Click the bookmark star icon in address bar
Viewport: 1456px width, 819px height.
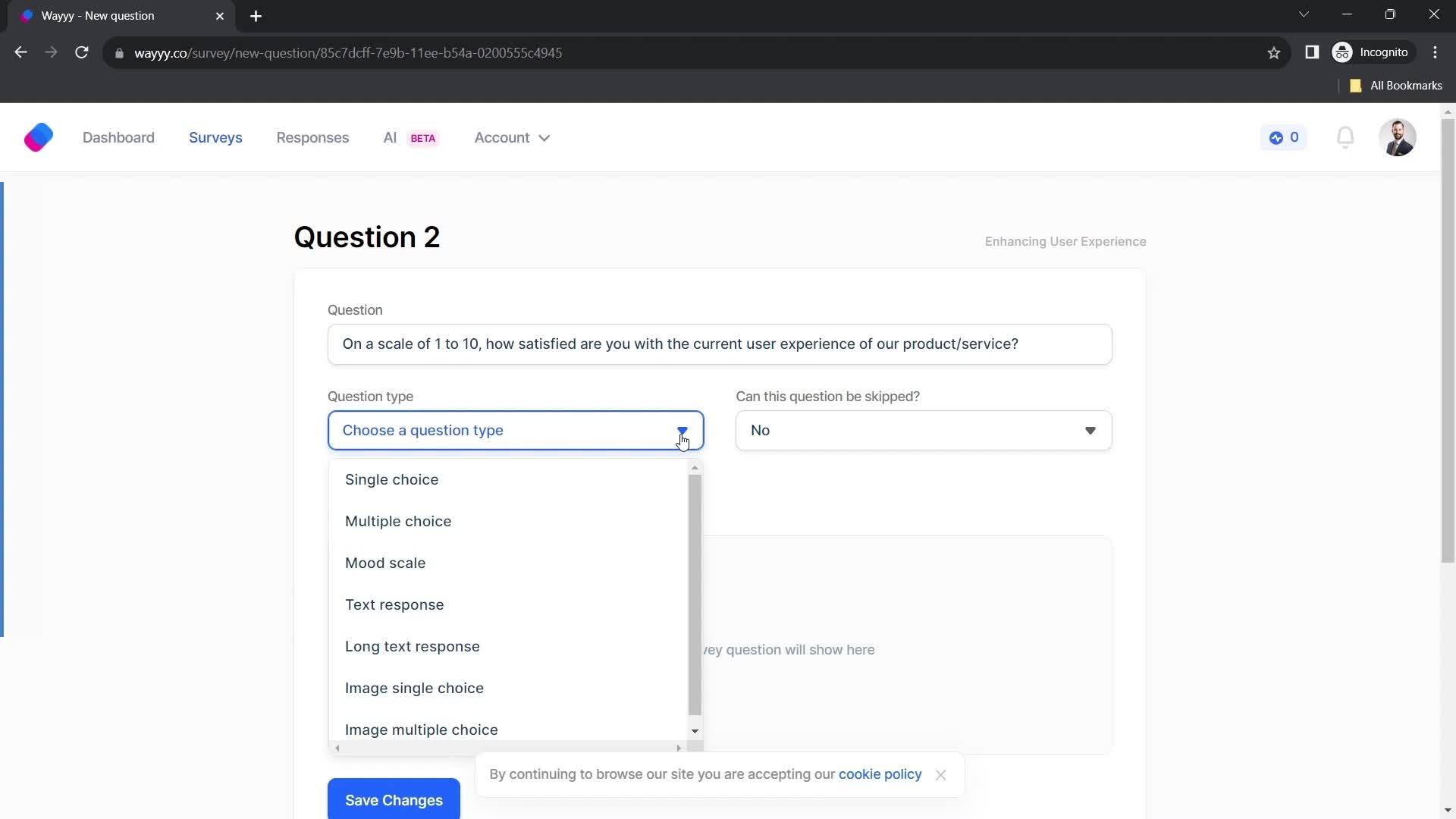pyautogui.click(x=1275, y=53)
